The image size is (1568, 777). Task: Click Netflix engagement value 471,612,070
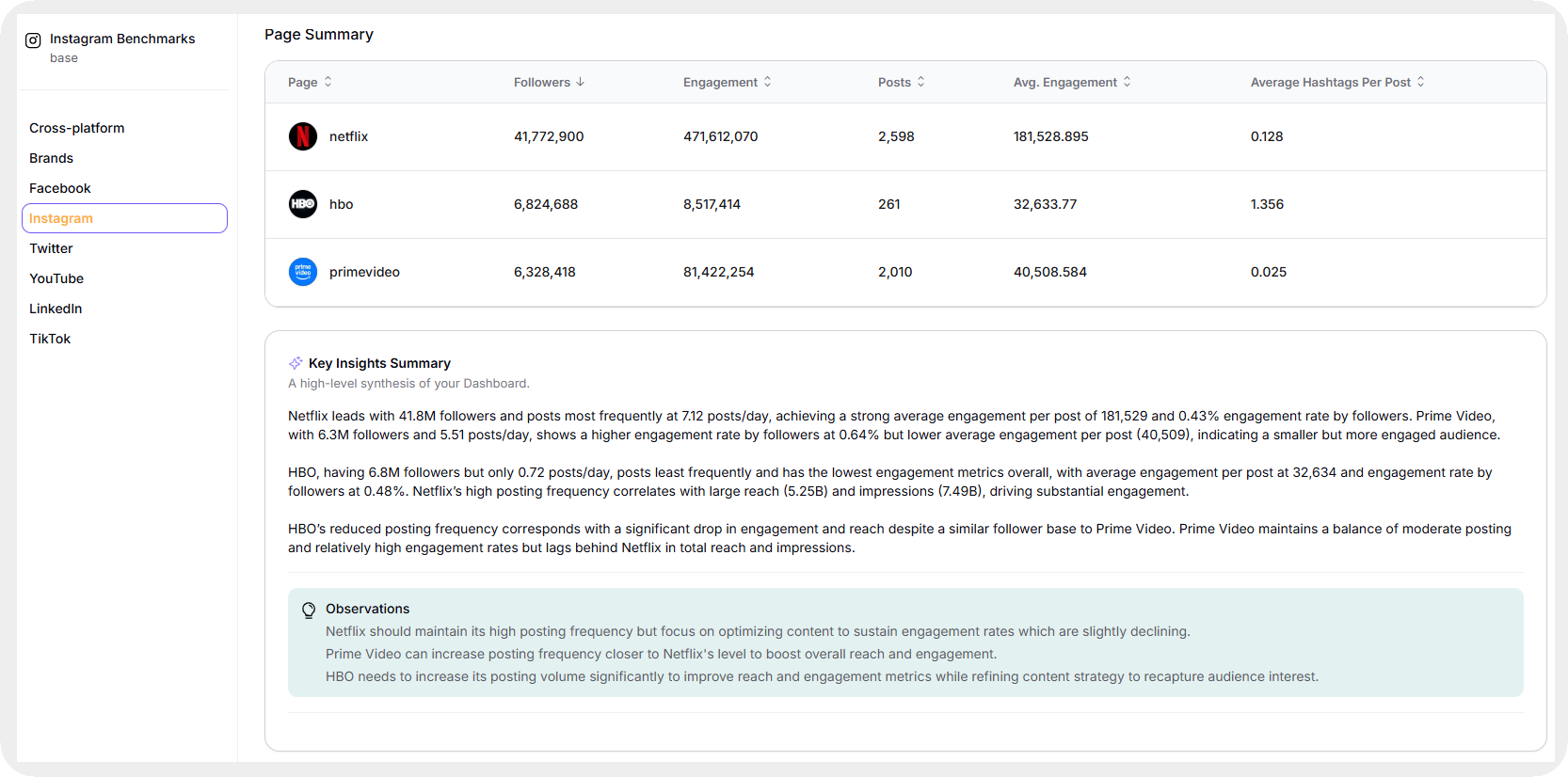(720, 136)
